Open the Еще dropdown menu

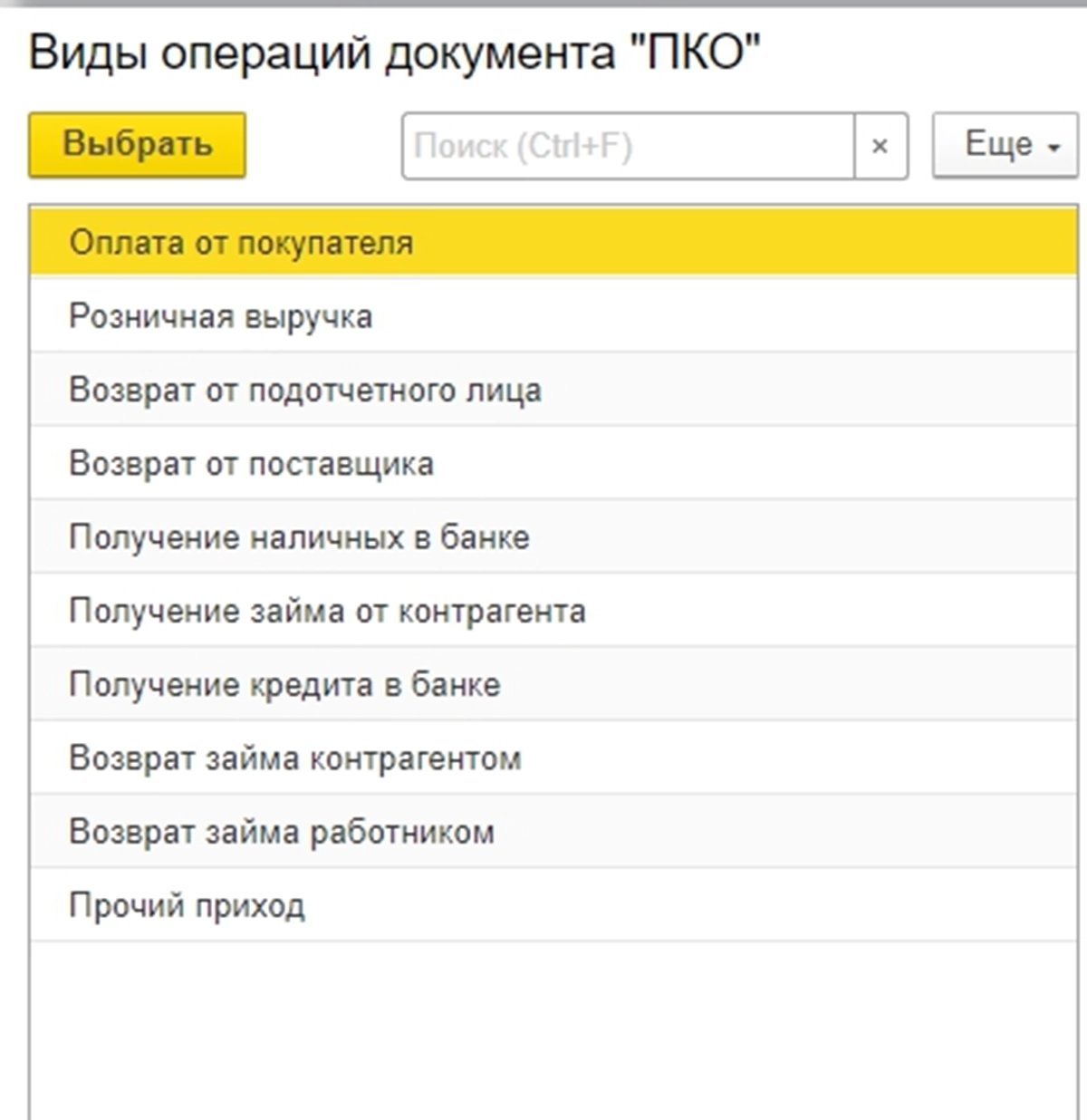tap(1004, 145)
